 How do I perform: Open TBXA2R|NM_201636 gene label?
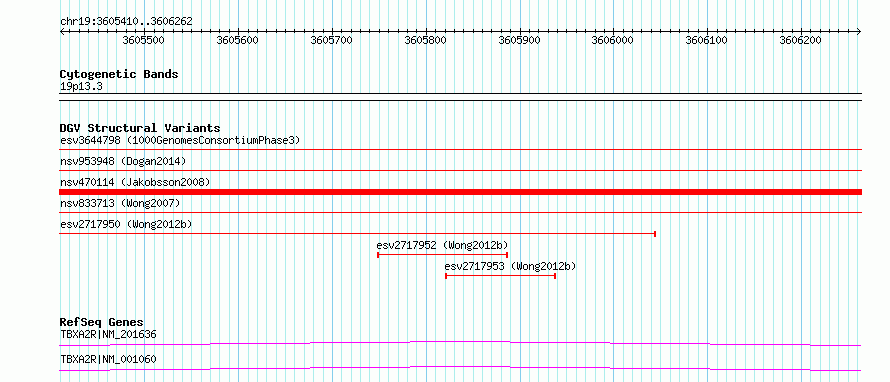click(x=108, y=334)
